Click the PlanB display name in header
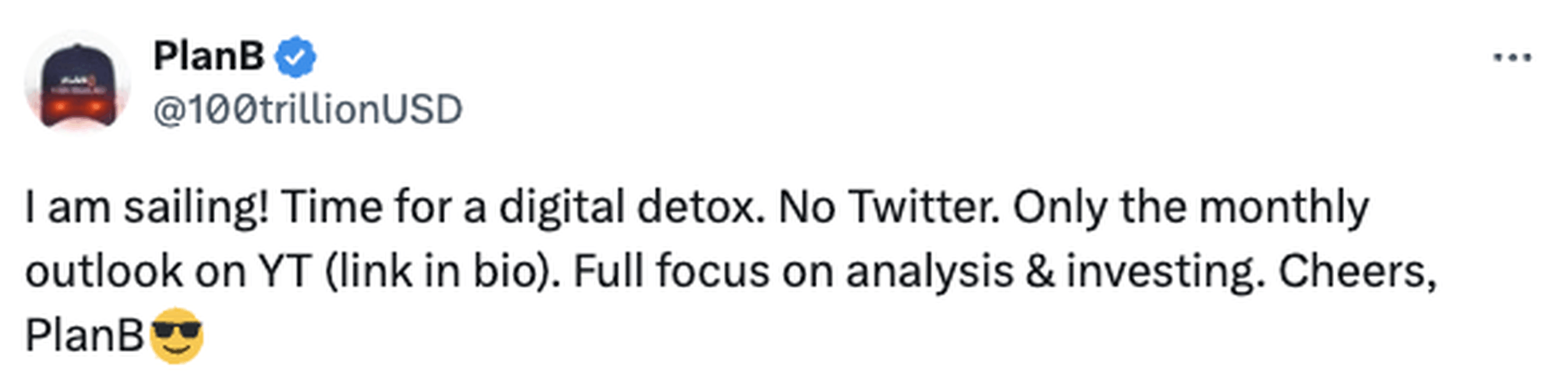The width and height of the screenshot is (1568, 375). point(208,56)
